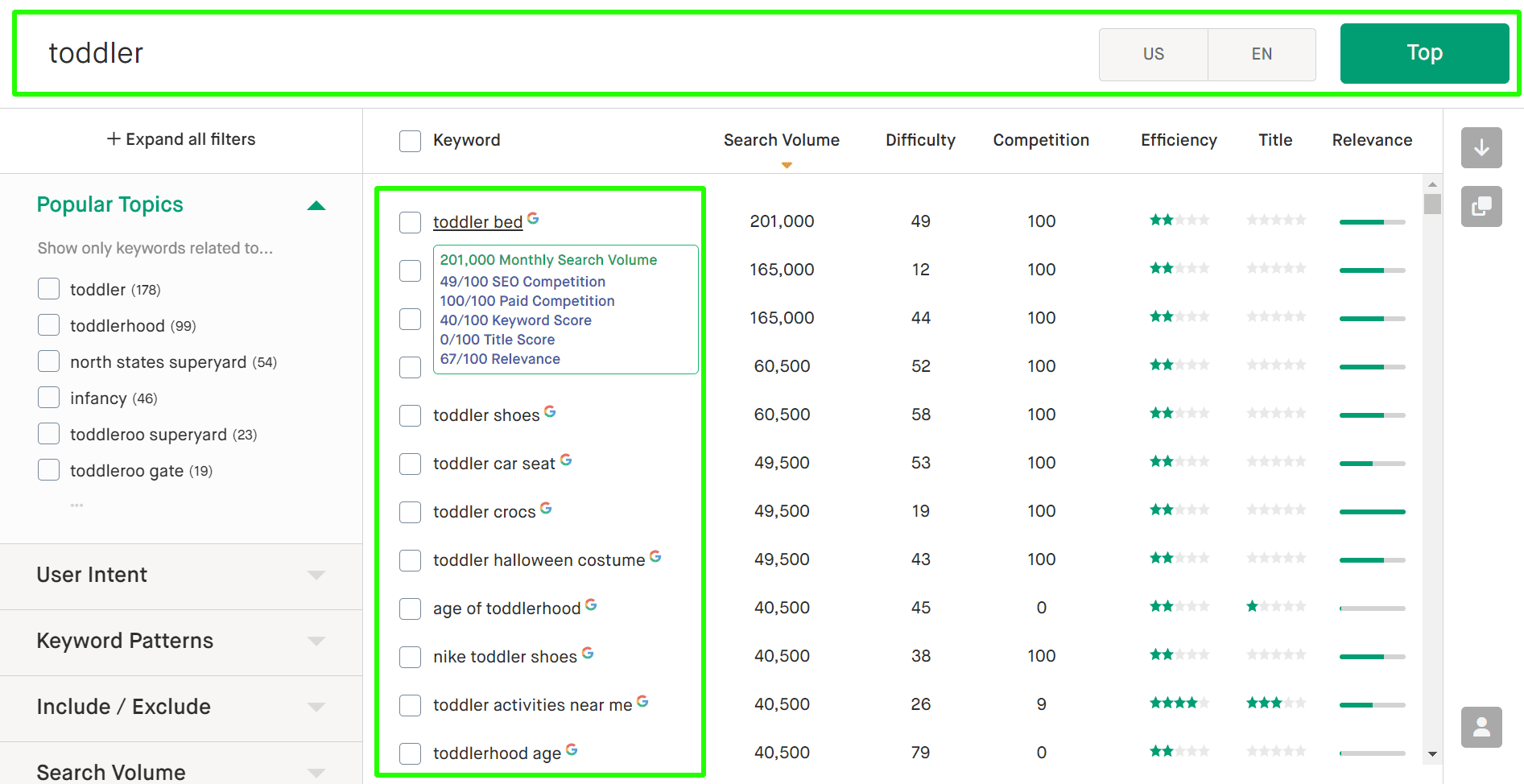
Task: Open the toddler bed keyword link
Action: pyautogui.click(x=477, y=221)
